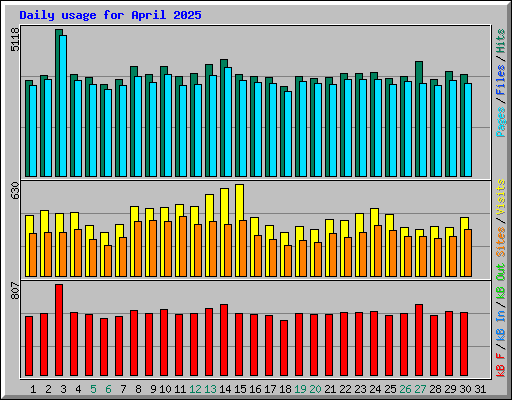Screen dimensions: 512x400
Task: Click day 10 on the x-axis
Action: point(165,389)
